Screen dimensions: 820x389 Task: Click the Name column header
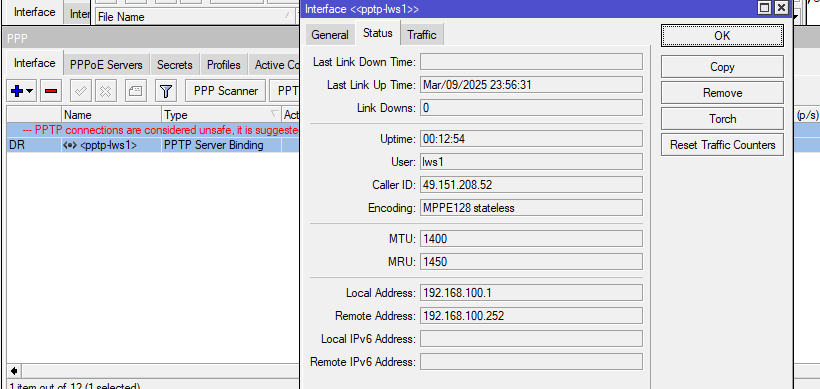pyautogui.click(x=112, y=115)
